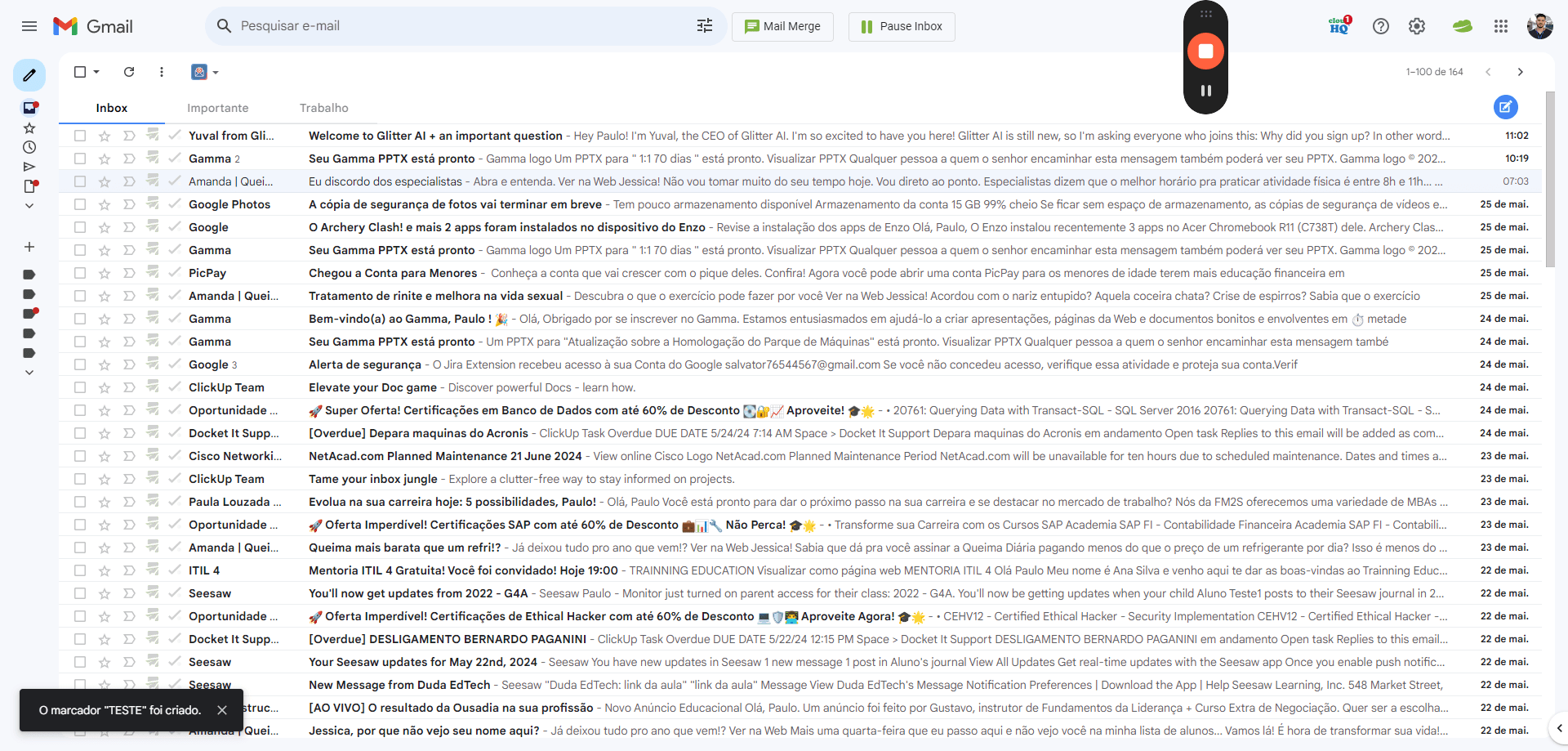Open the Gmail main menu hamburger

29,26
